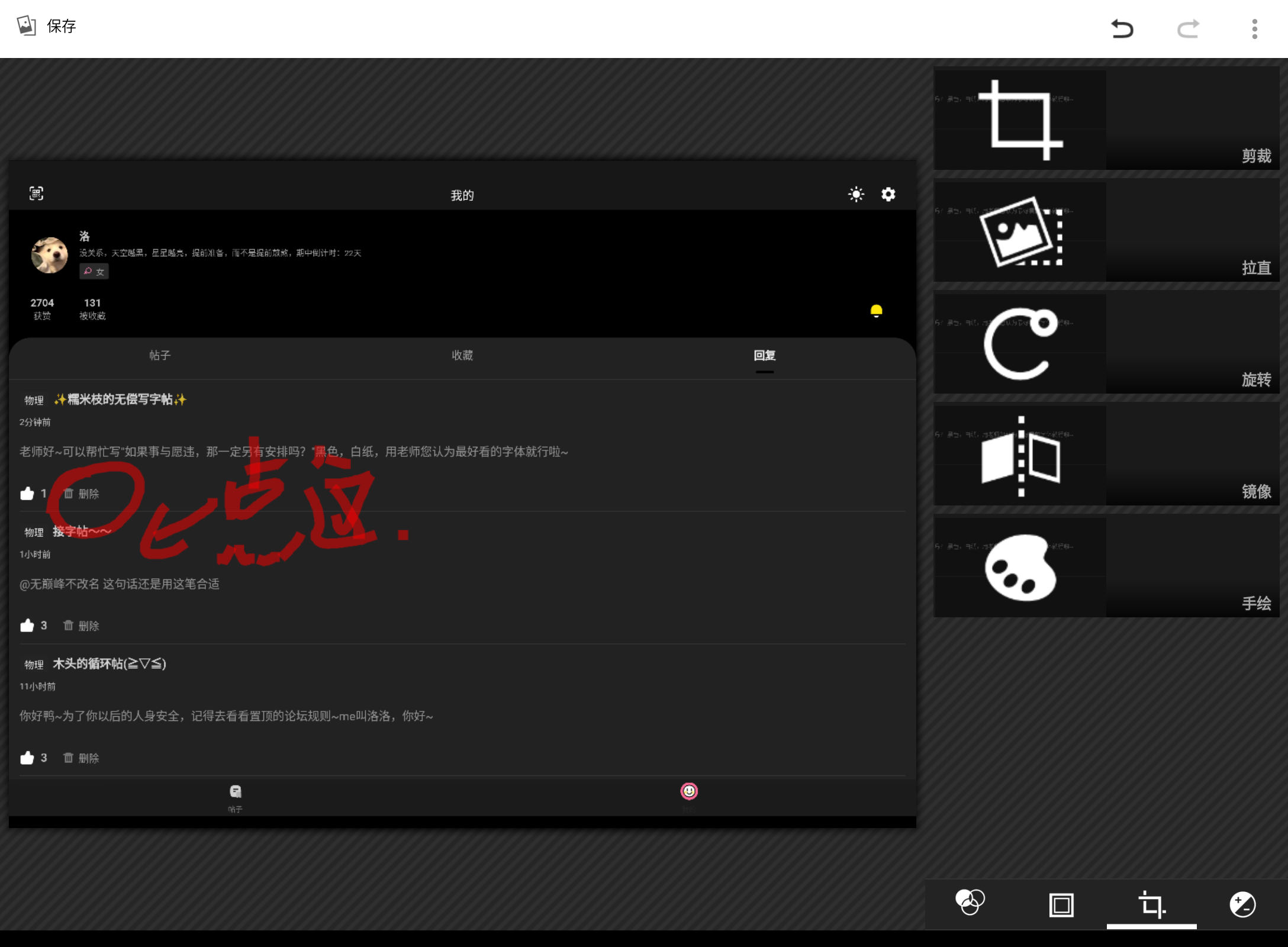
Task: Click the settings gear in image
Action: click(x=888, y=194)
